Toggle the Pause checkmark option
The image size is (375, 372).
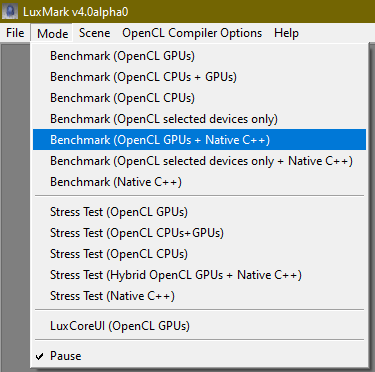pos(199,356)
